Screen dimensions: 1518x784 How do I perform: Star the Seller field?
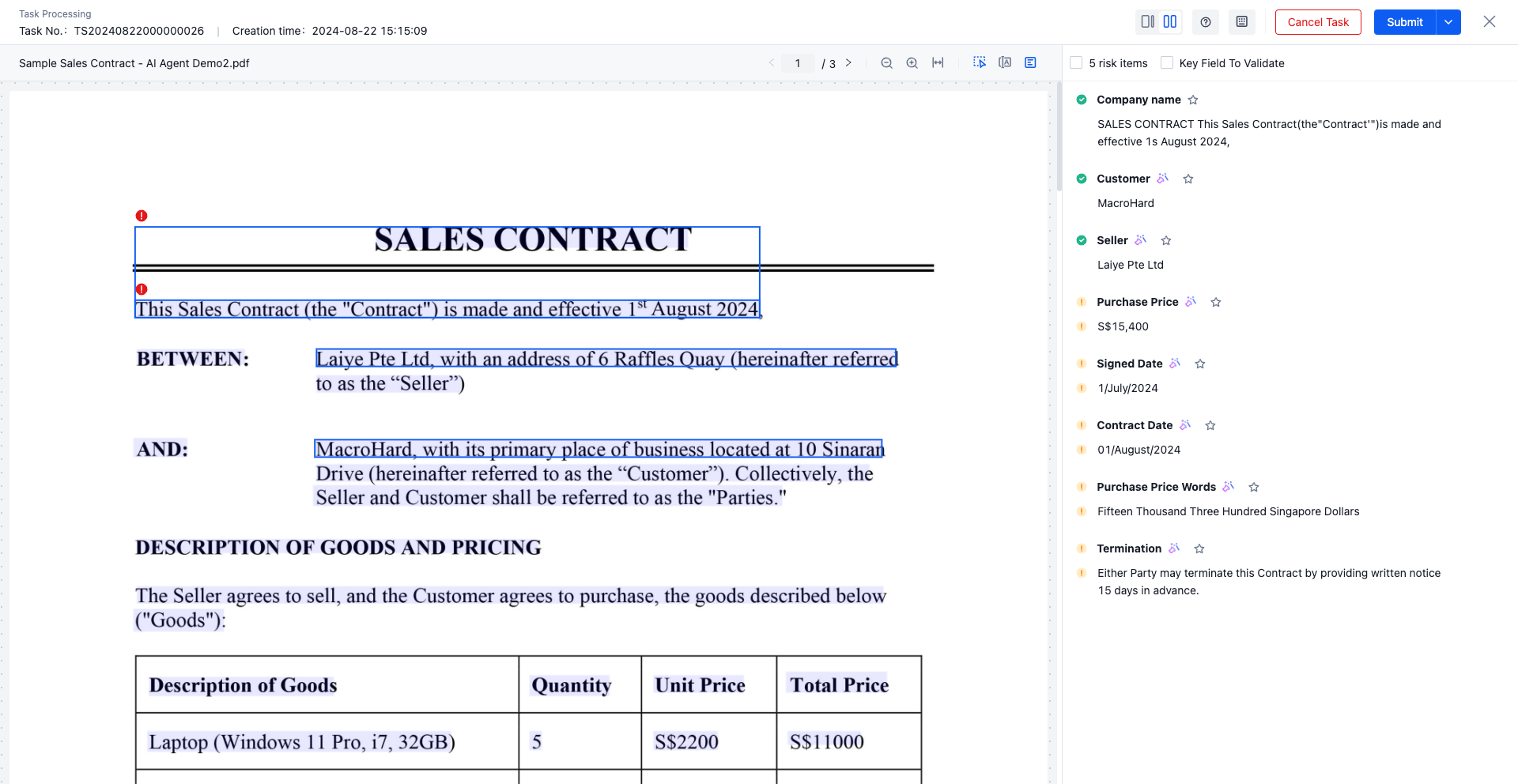coord(1166,240)
